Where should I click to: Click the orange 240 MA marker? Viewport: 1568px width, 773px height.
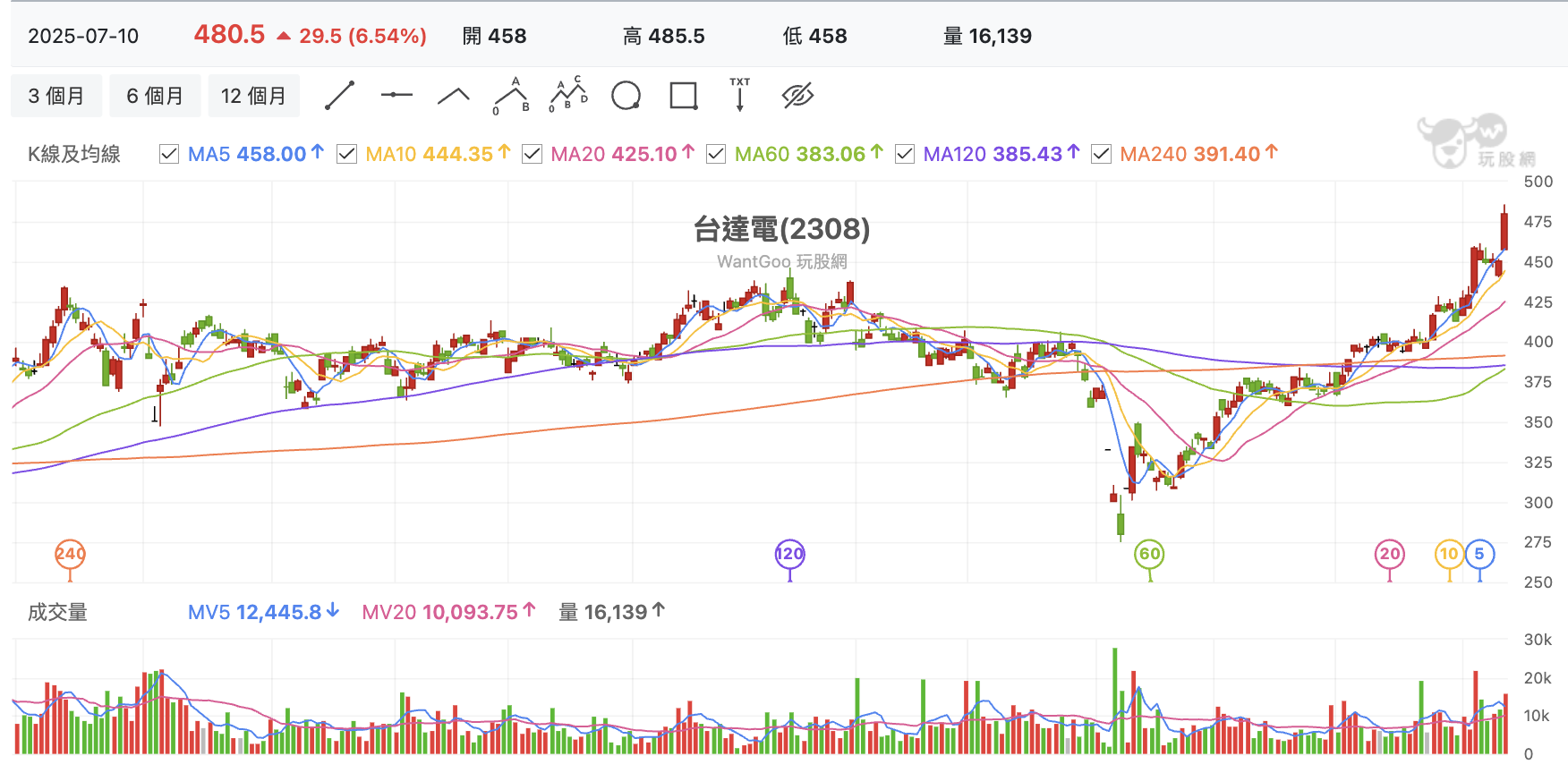[x=71, y=554]
